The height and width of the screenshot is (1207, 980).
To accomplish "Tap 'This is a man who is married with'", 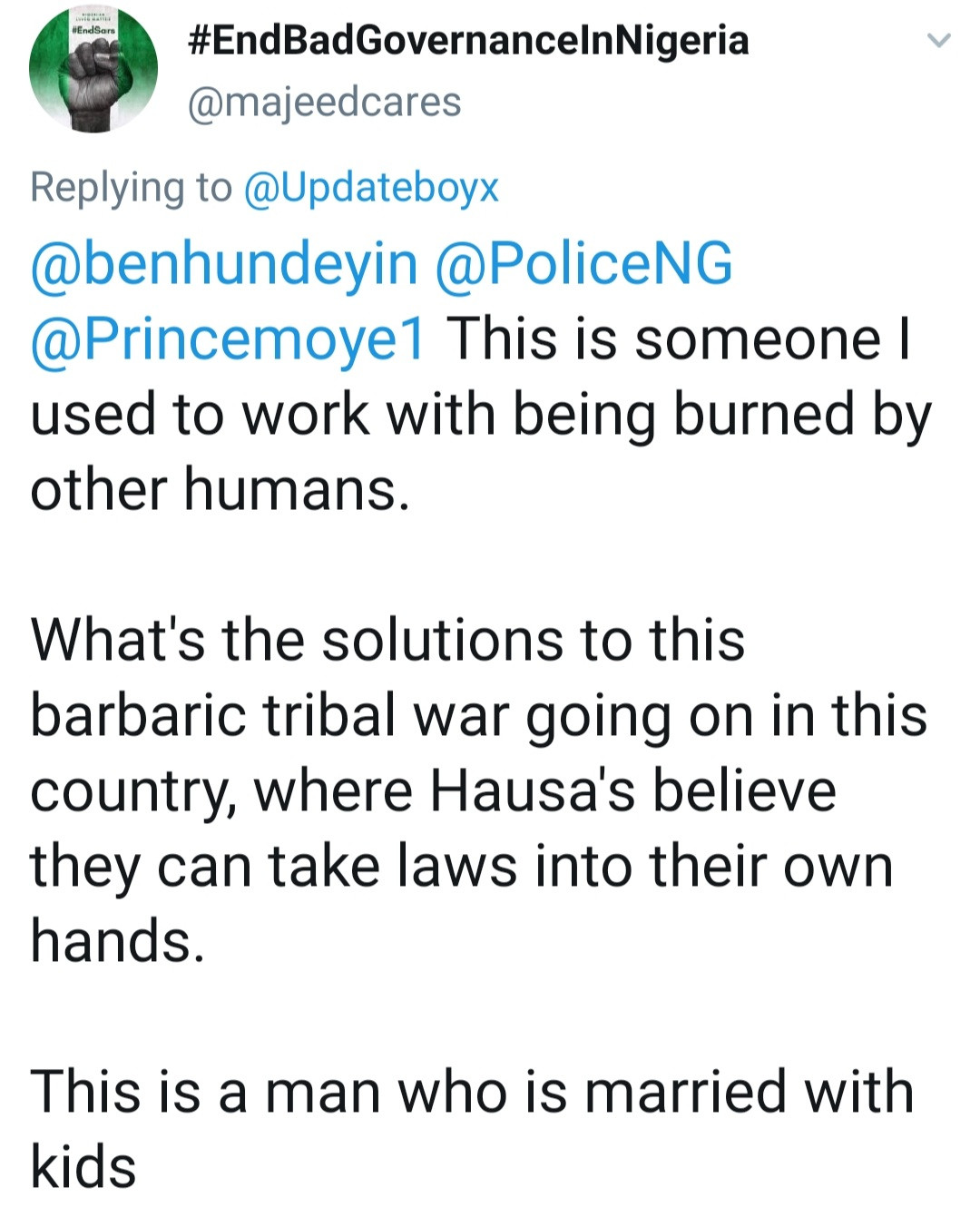I will point(472,1091).
